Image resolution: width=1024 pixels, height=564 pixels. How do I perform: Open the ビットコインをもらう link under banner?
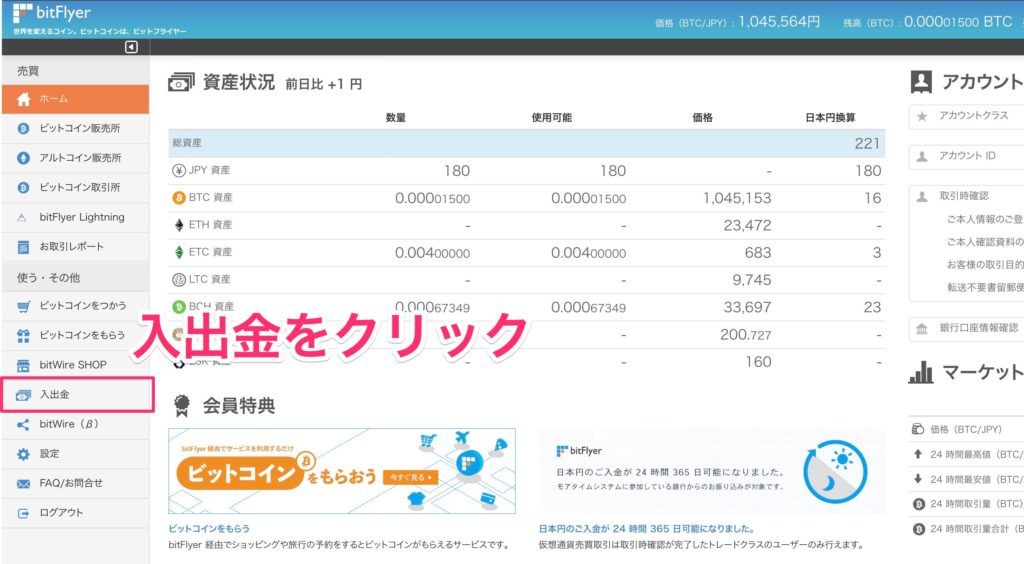tap(209, 528)
